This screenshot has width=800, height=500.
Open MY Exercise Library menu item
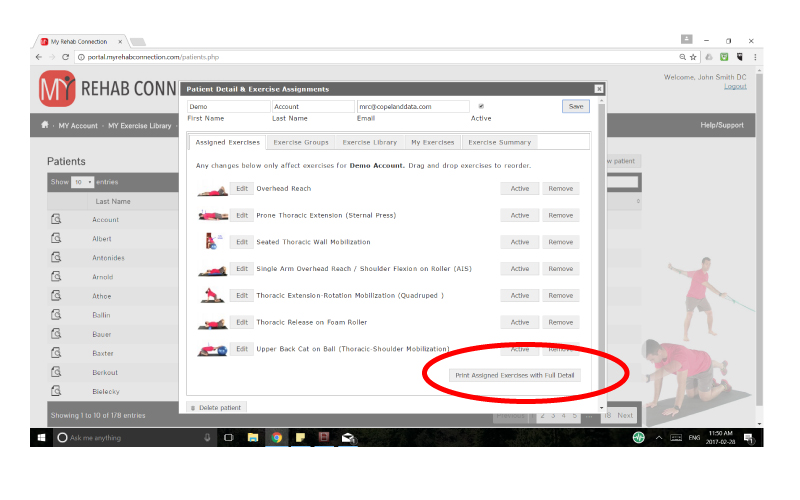pos(140,126)
